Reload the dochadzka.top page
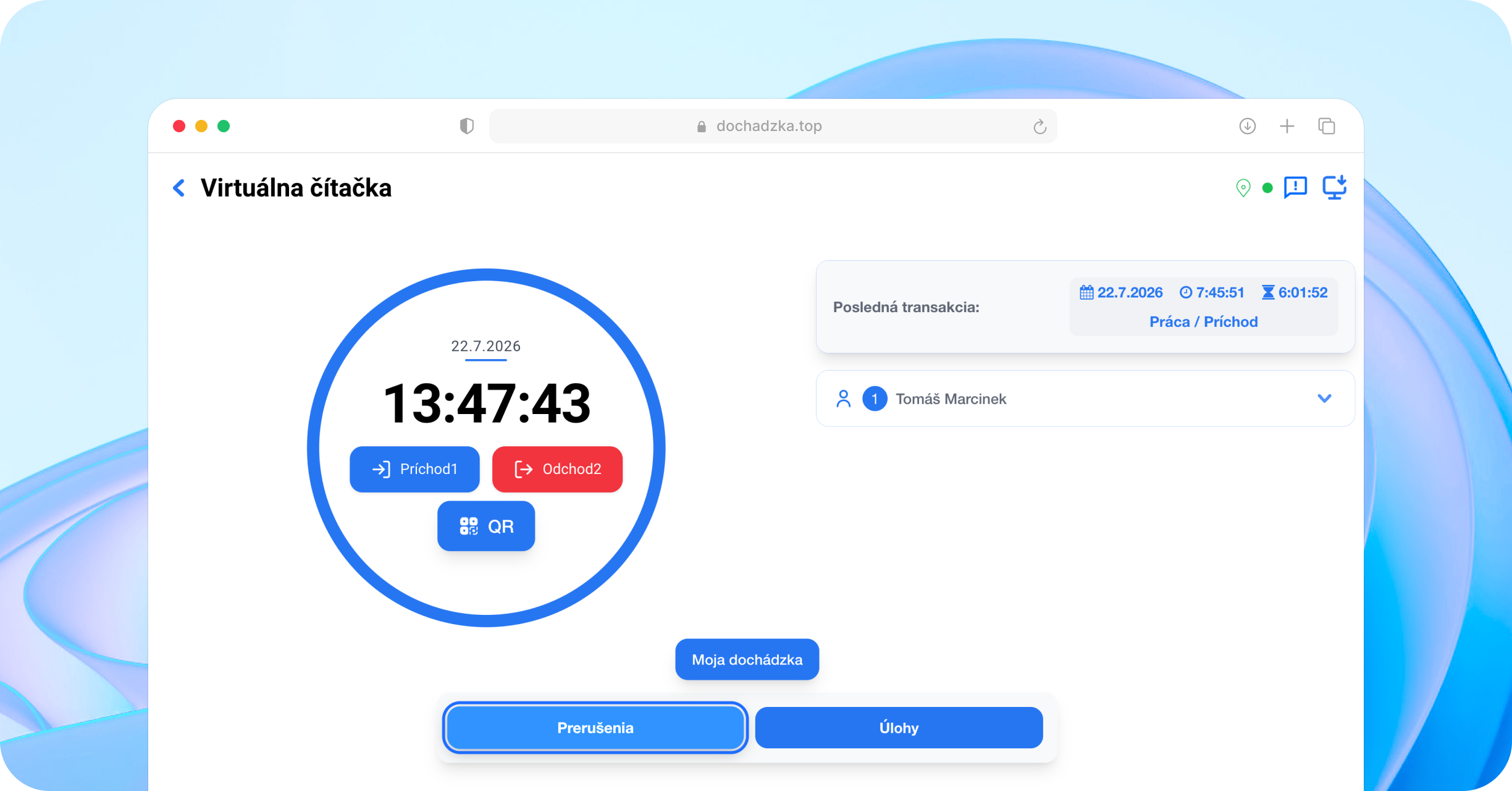The height and width of the screenshot is (791, 1512). 1040,126
